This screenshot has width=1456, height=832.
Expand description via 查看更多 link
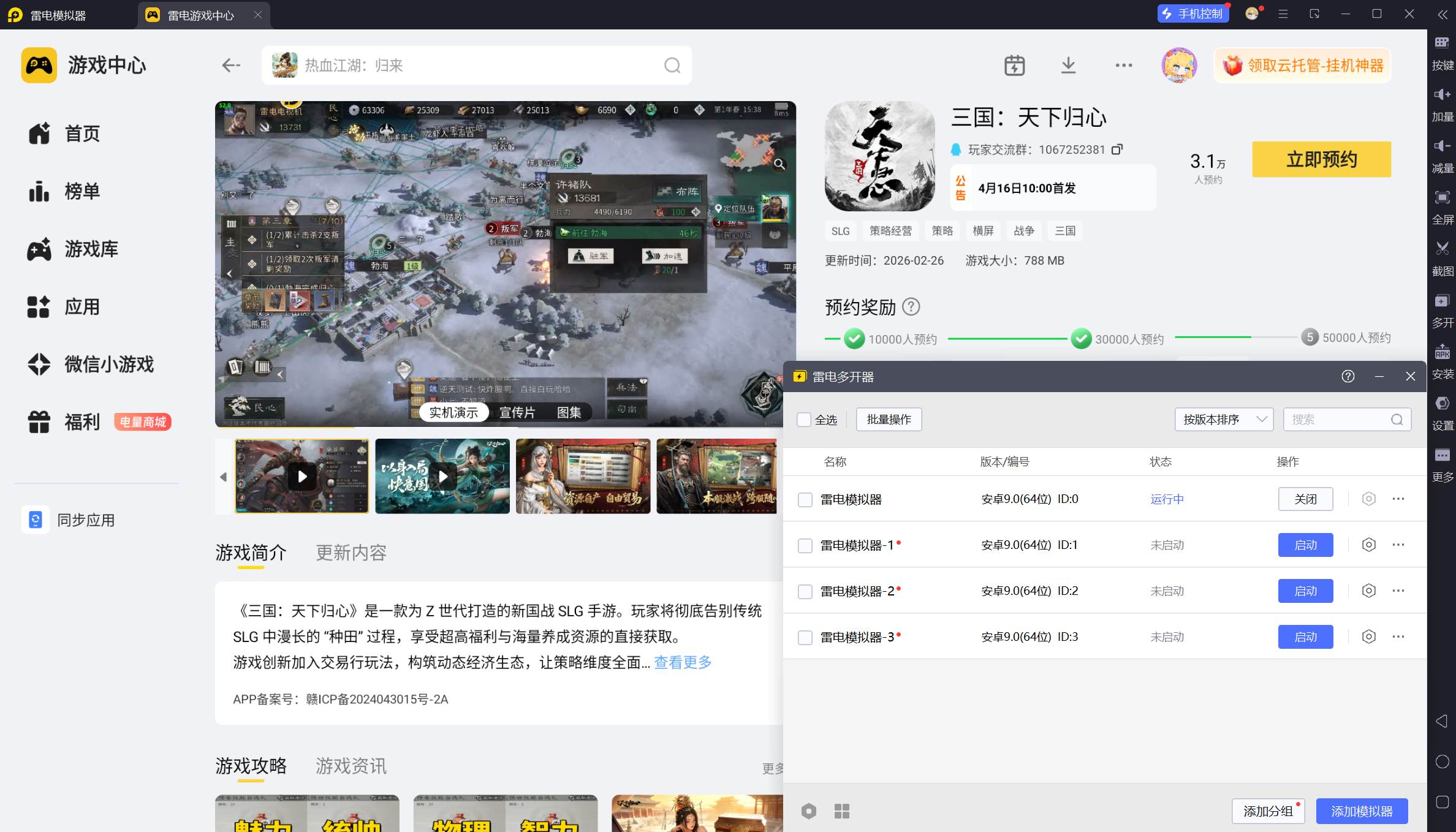coord(683,662)
